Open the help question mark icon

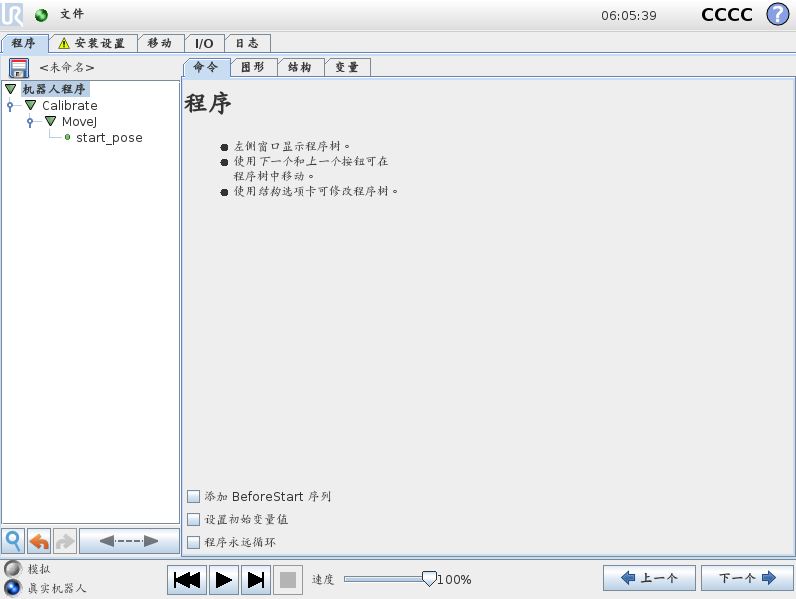tap(777, 14)
